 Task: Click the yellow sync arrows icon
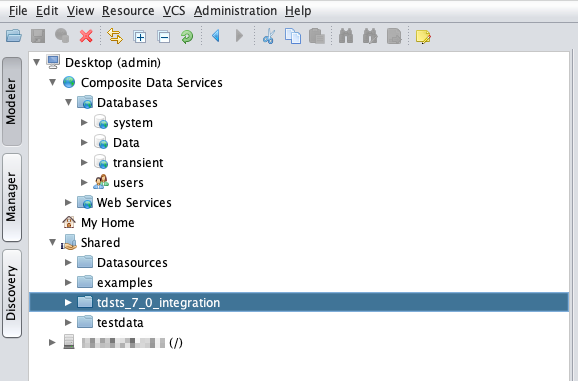pyautogui.click(x=115, y=36)
